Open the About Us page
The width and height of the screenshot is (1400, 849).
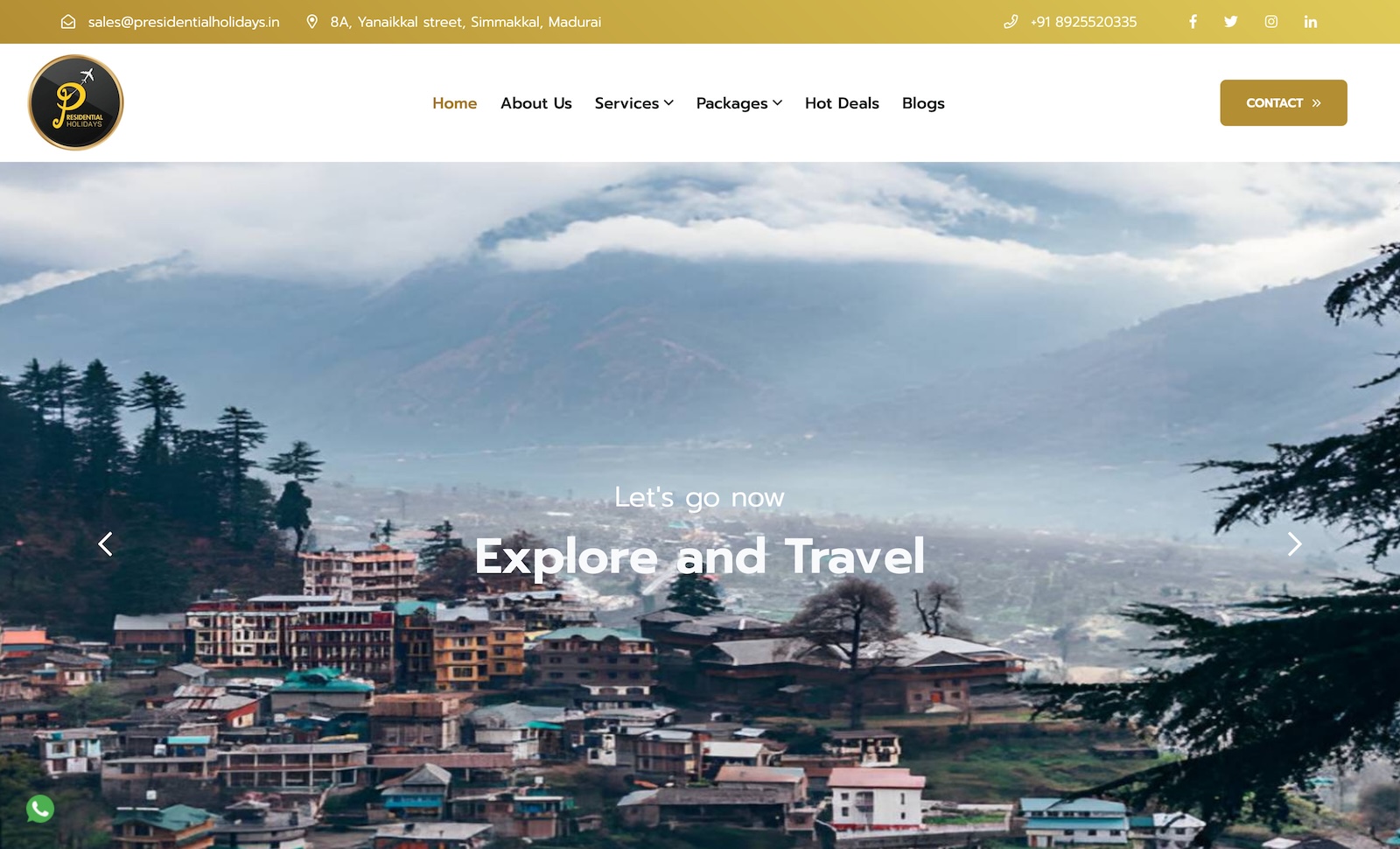tap(536, 103)
